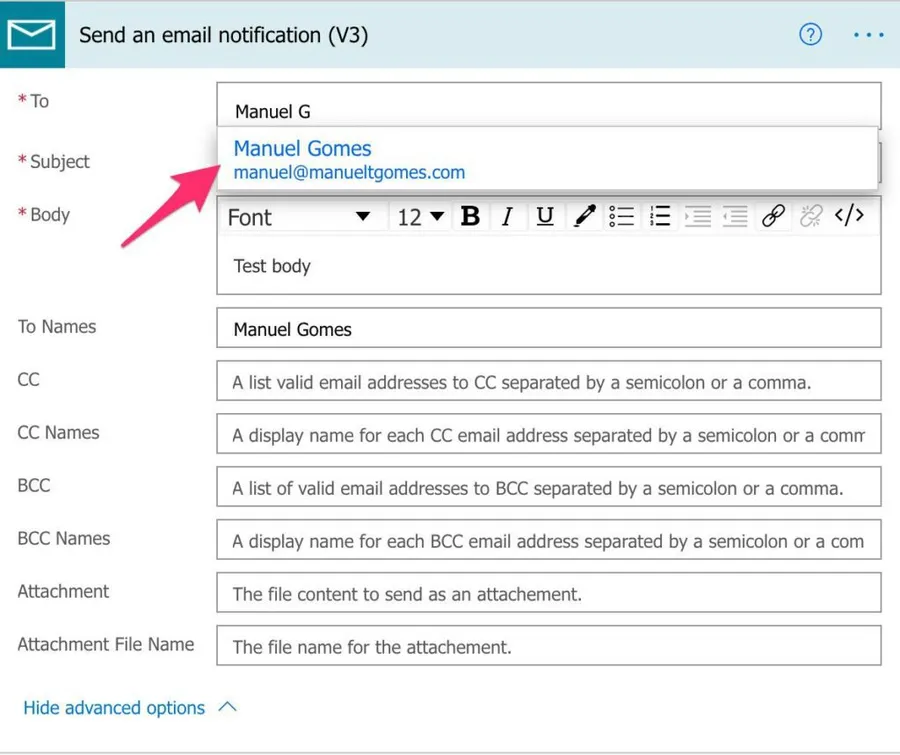
Task: Toggle bold formatting in body editor
Action: click(x=470, y=217)
